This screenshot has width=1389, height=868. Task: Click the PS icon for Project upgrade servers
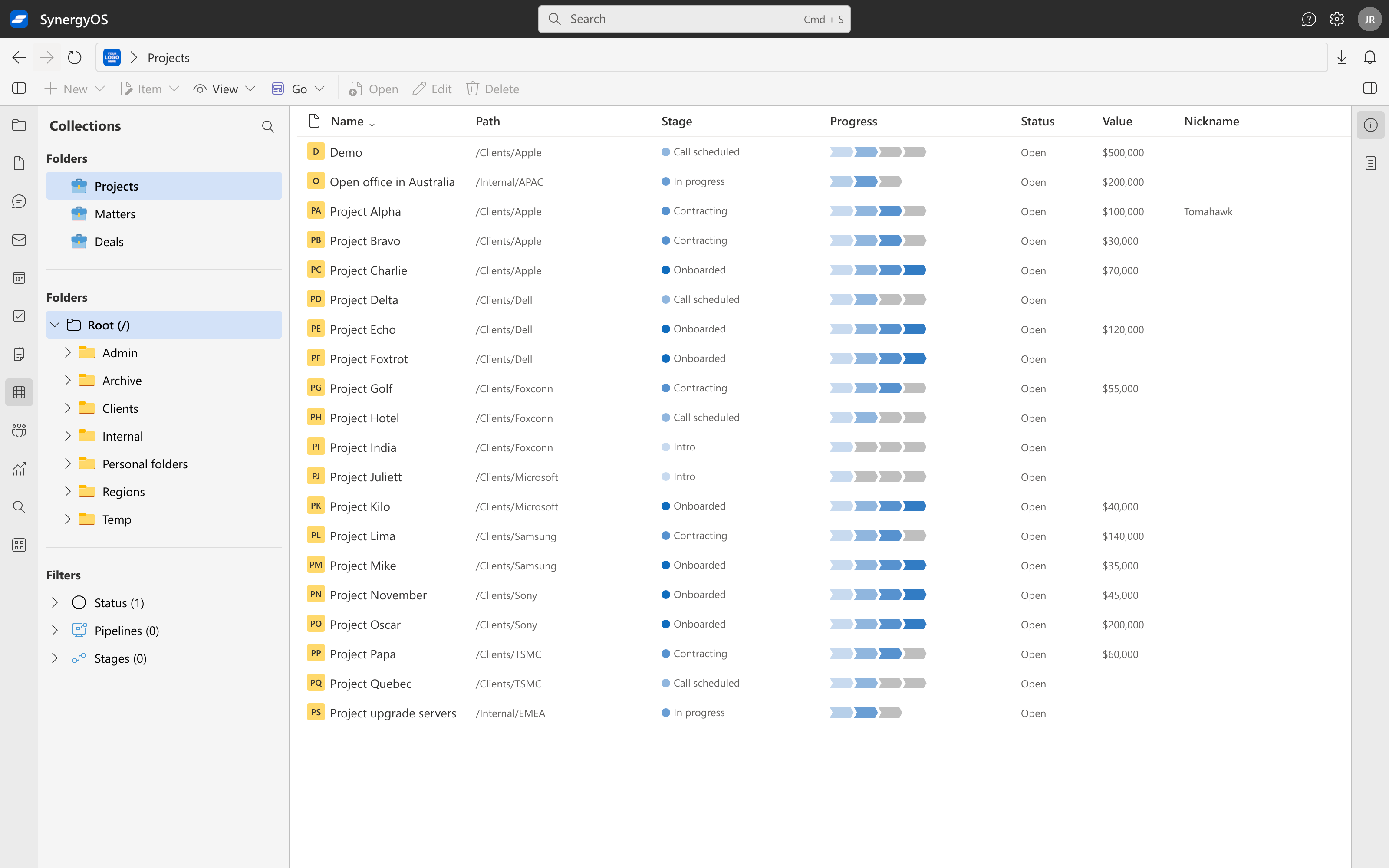316,713
